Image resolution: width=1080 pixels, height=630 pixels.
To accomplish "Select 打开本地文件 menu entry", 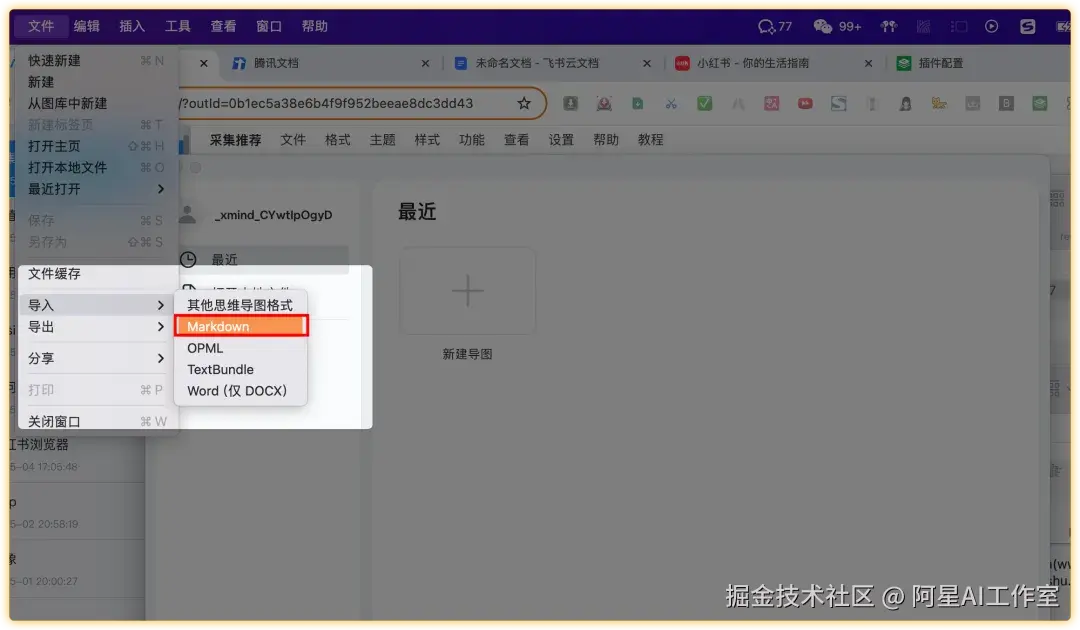I will [96, 167].
